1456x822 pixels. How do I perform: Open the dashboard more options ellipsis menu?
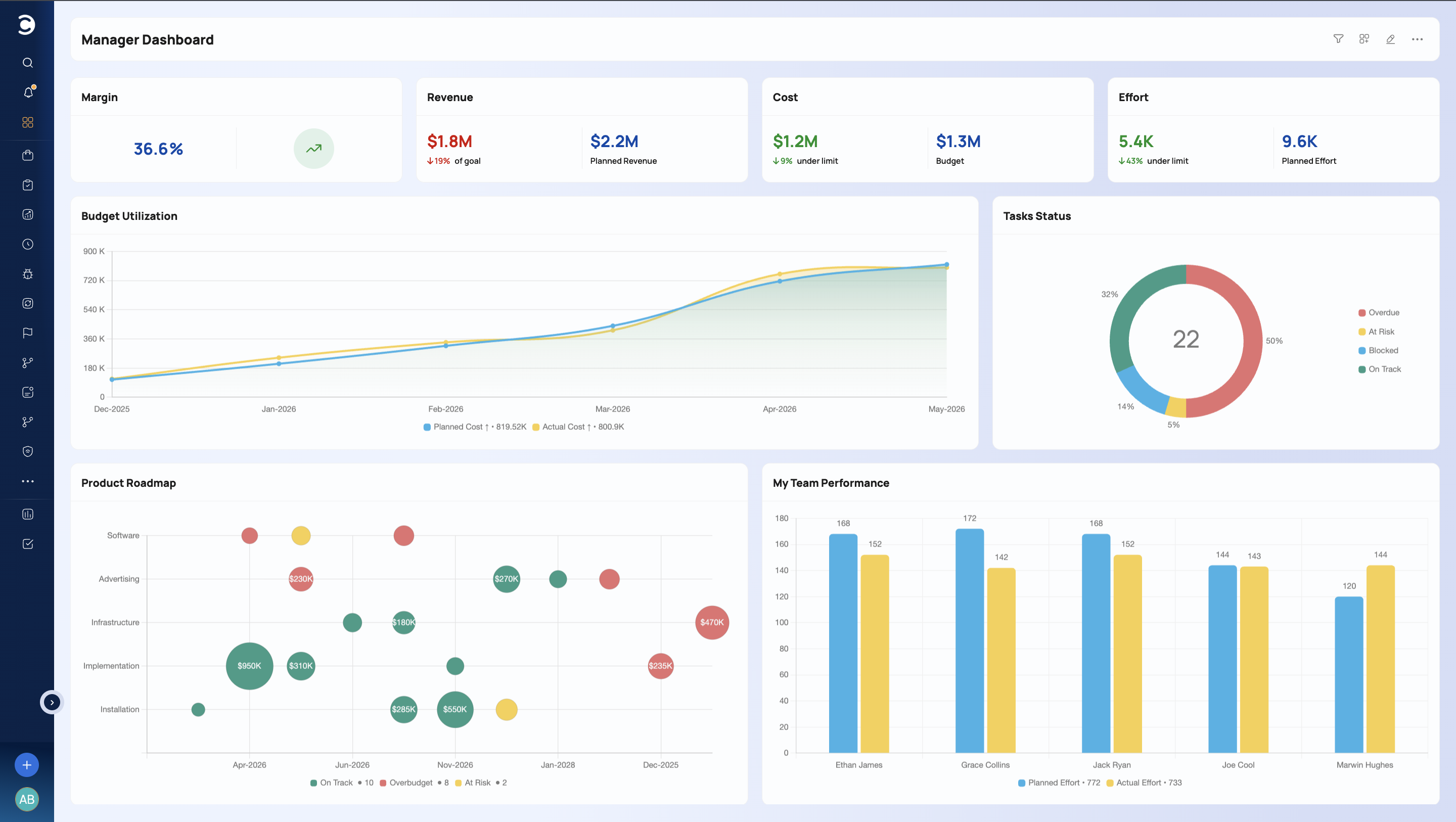tap(1417, 39)
